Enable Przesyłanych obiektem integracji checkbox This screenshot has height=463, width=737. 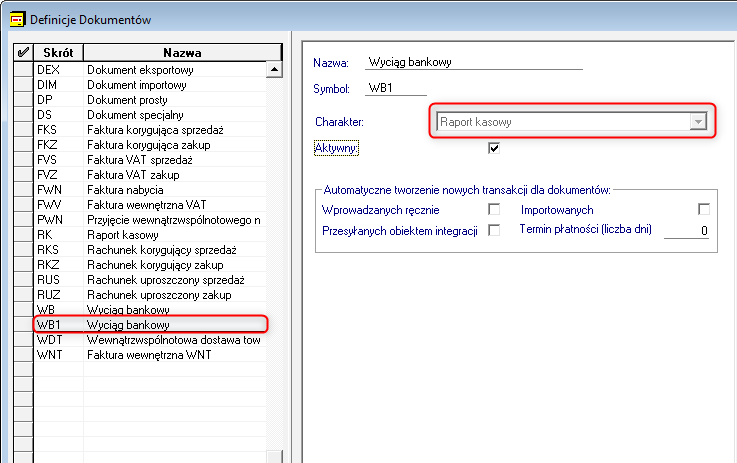tap(494, 230)
